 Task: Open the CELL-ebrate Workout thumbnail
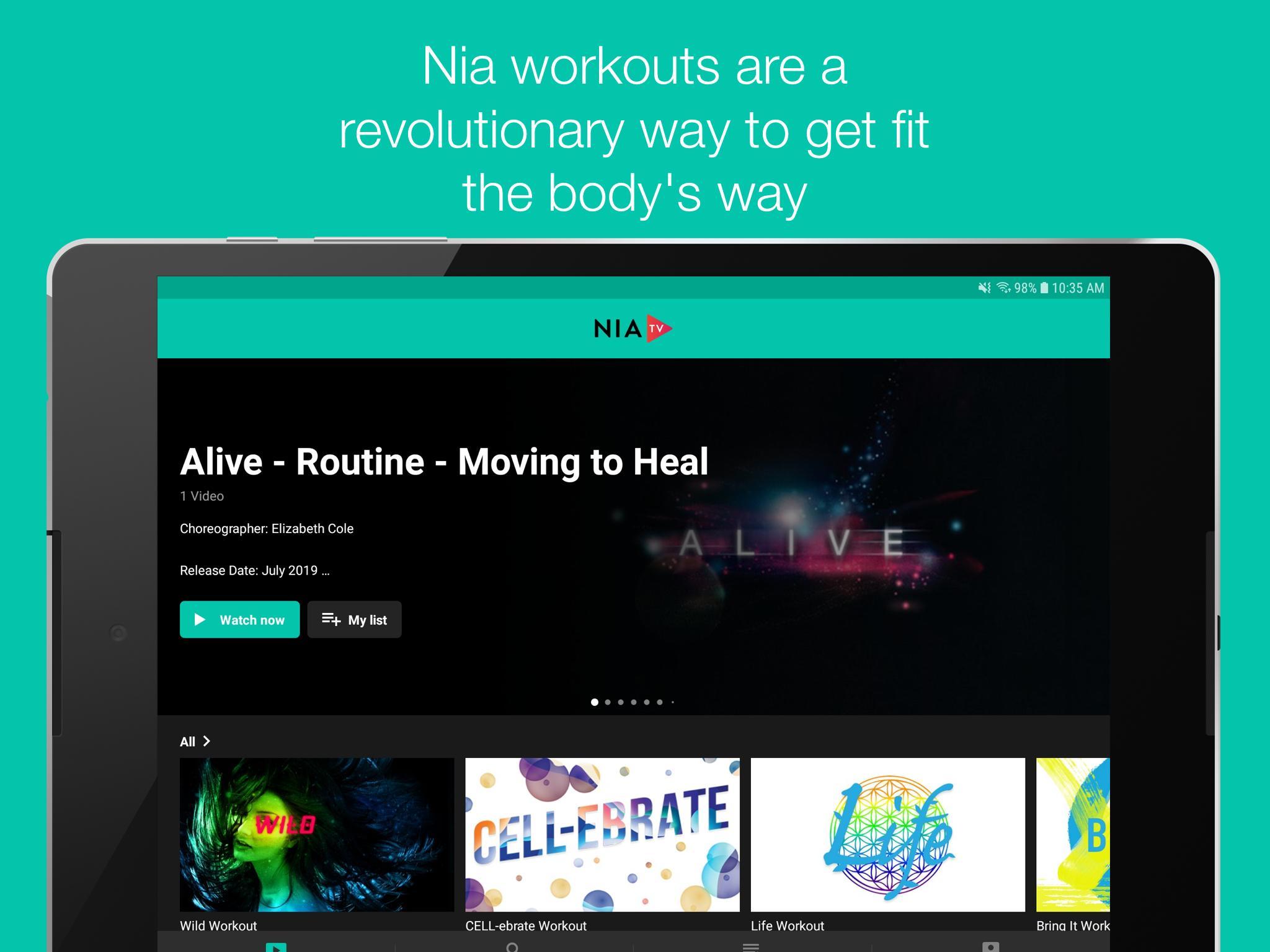point(602,834)
